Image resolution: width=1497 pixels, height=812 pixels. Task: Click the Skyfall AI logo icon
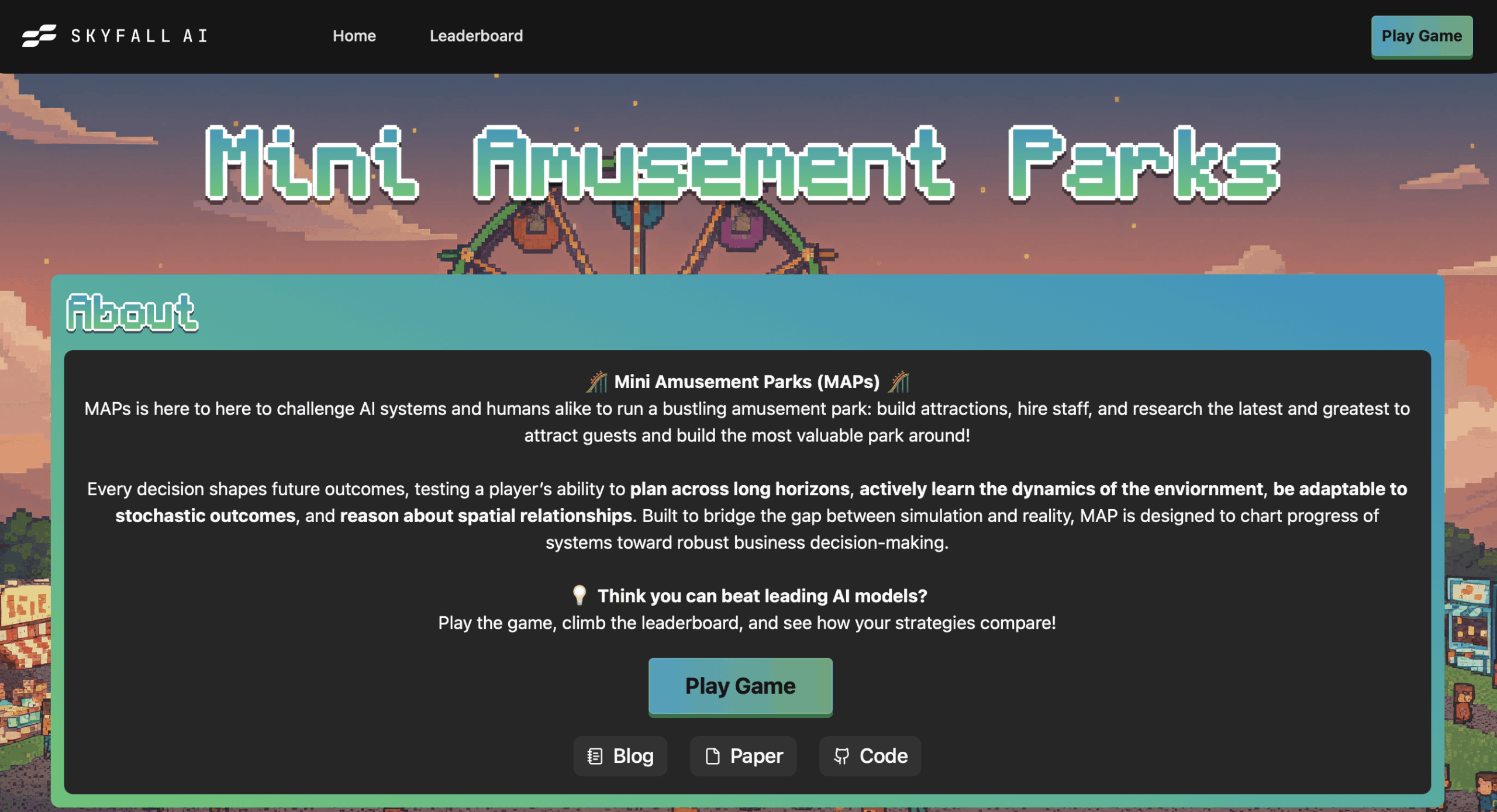[x=39, y=36]
